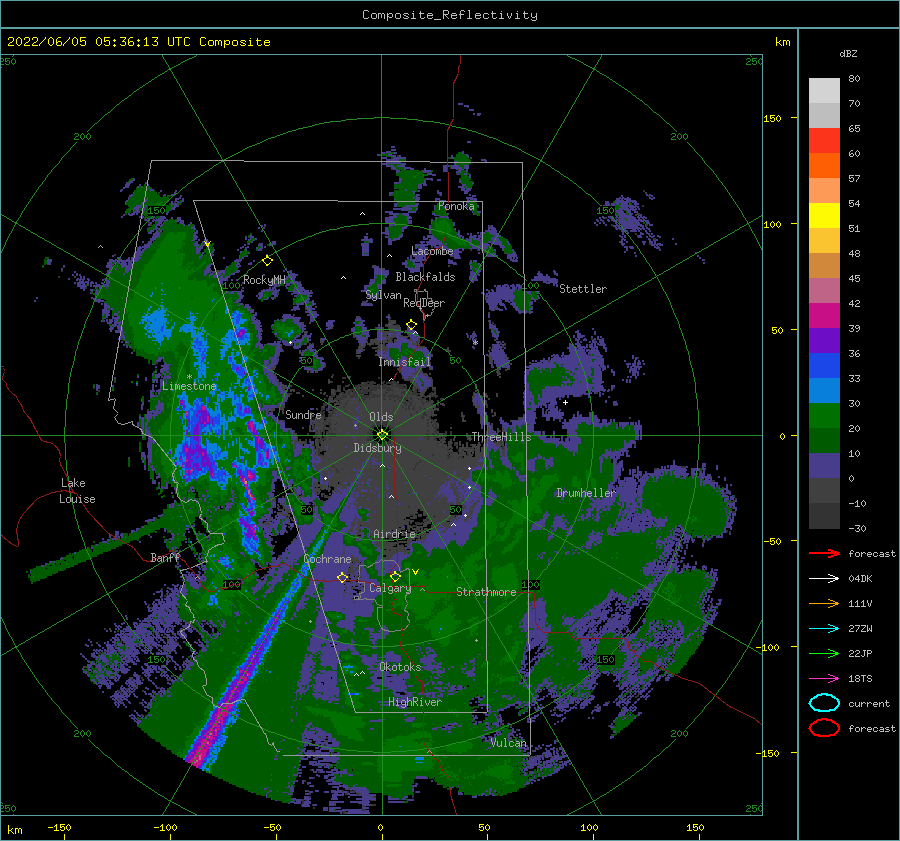900x841 pixels.
Task: Click the 80 dBZ light gray swatch
Action: [x=824, y=90]
